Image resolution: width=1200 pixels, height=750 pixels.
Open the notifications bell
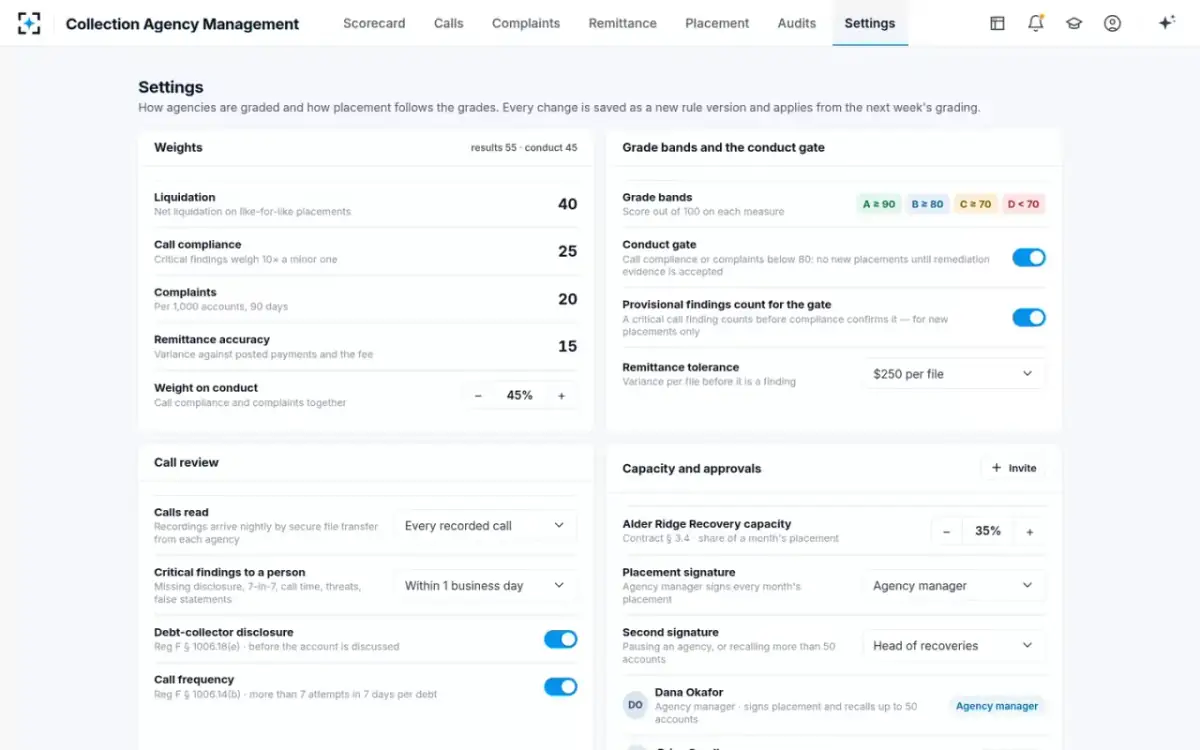1035,23
